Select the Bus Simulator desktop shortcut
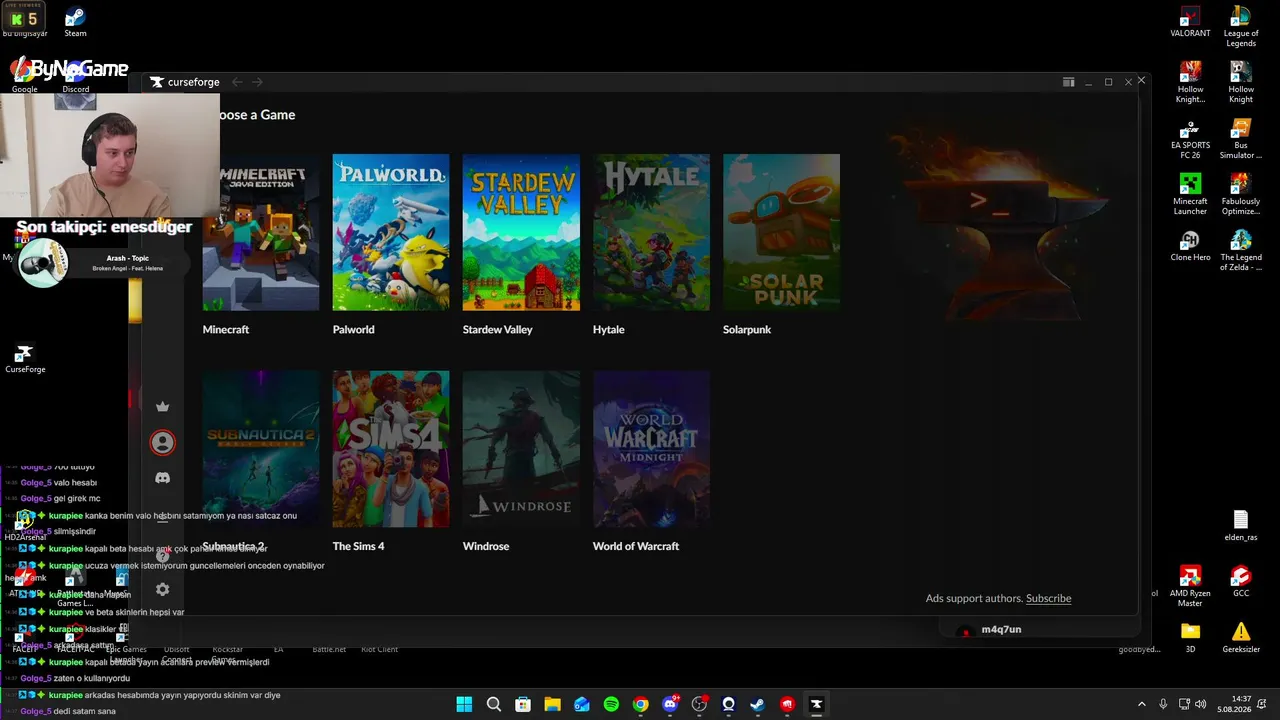This screenshot has width=1280, height=720. tap(1241, 139)
